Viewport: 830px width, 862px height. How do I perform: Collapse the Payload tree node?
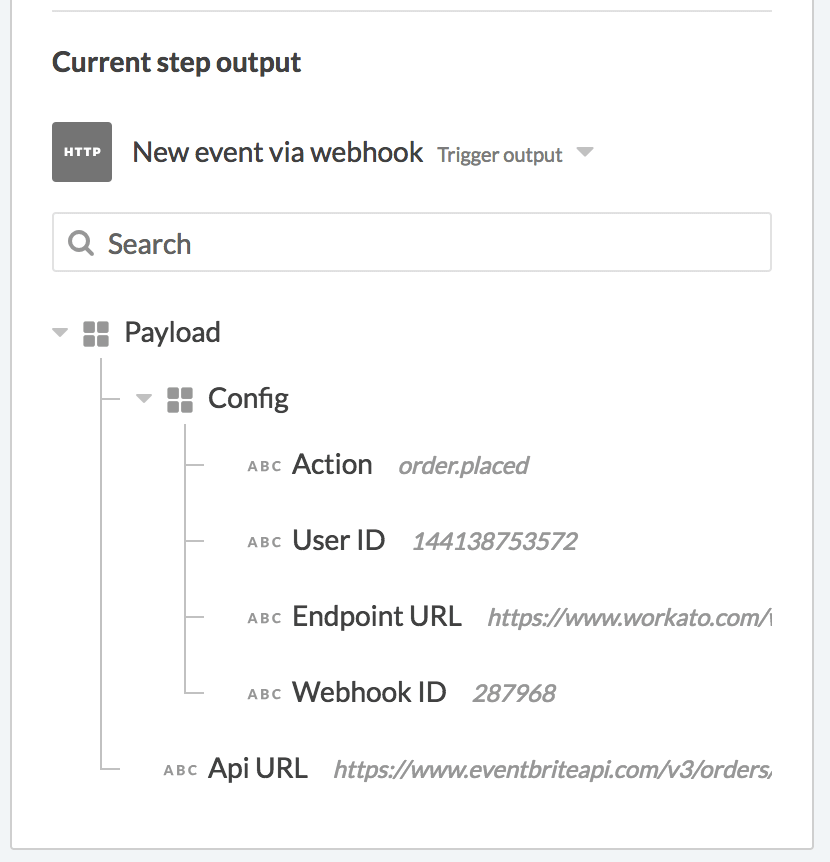[x=60, y=332]
